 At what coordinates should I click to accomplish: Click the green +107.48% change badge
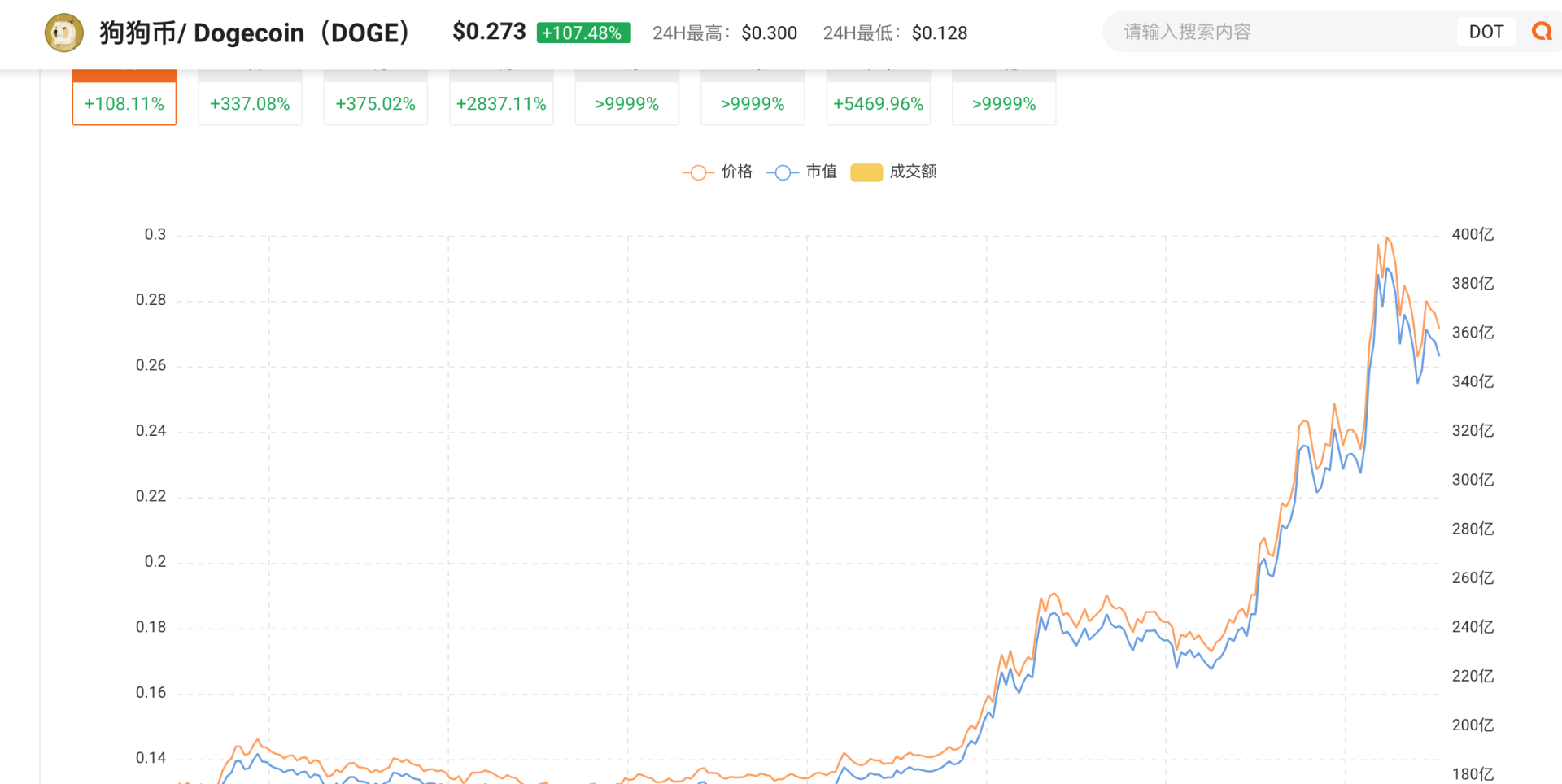click(x=583, y=33)
